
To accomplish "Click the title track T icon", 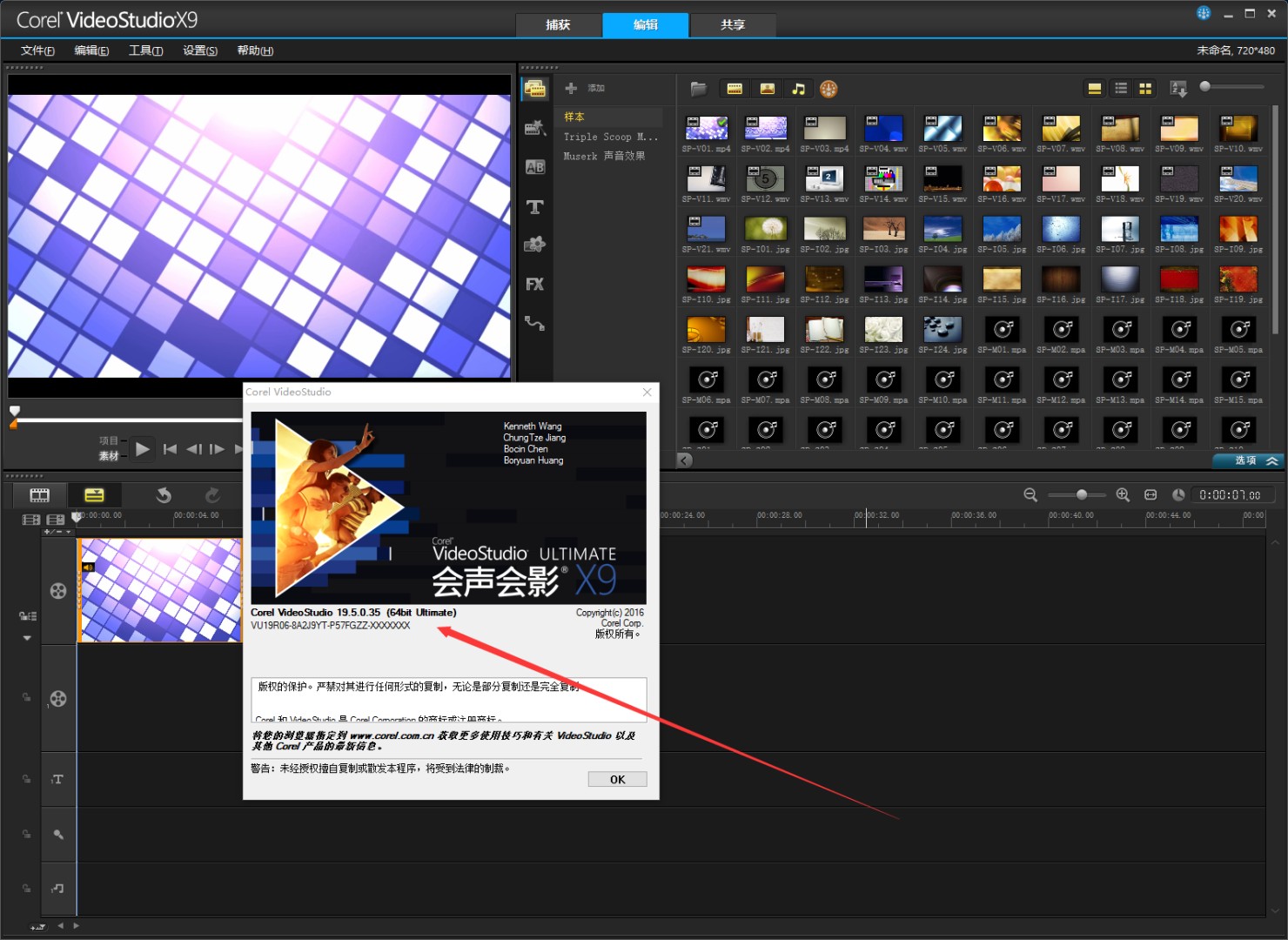I will pyautogui.click(x=57, y=780).
